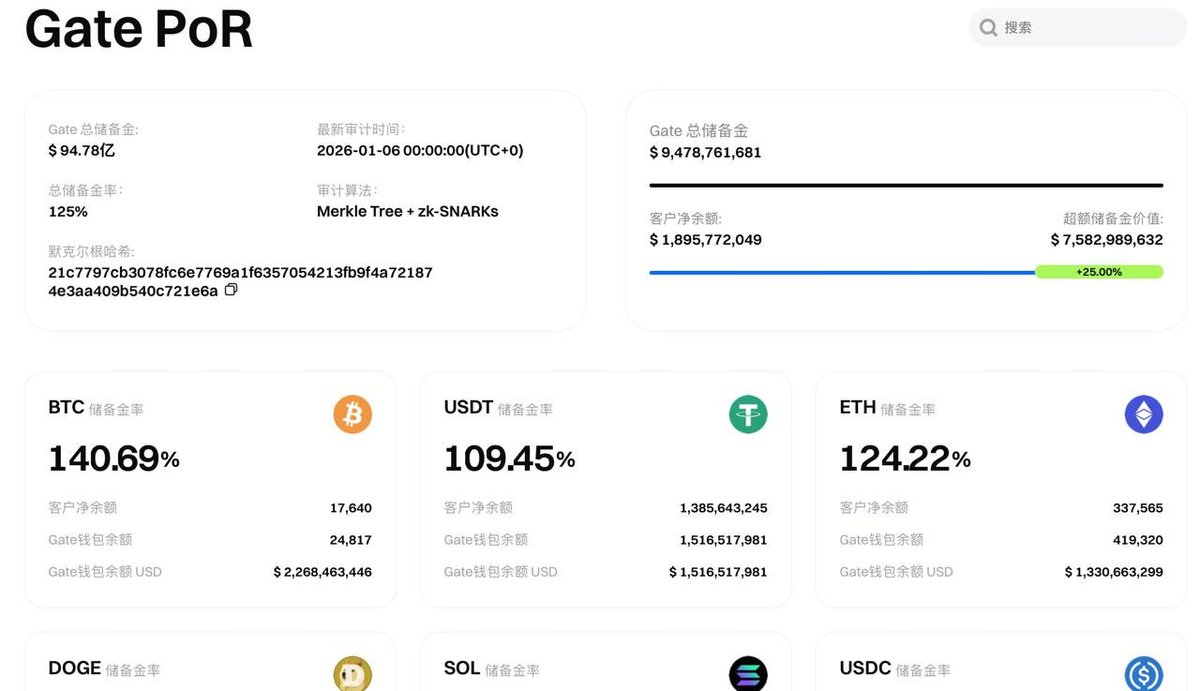This screenshot has width=1200, height=691.
Task: Open the USDC 储备金率 card heading
Action: click(895, 668)
